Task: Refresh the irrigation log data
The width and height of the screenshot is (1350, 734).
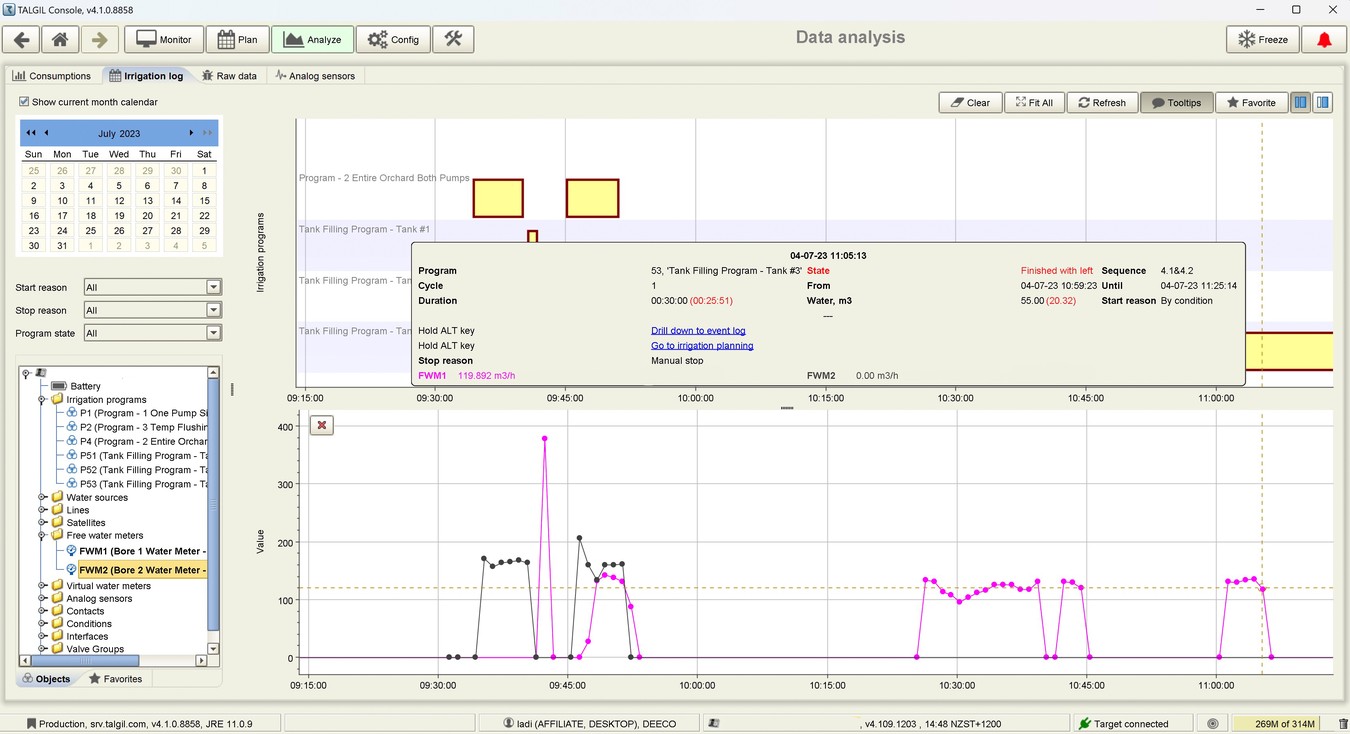Action: [1102, 102]
